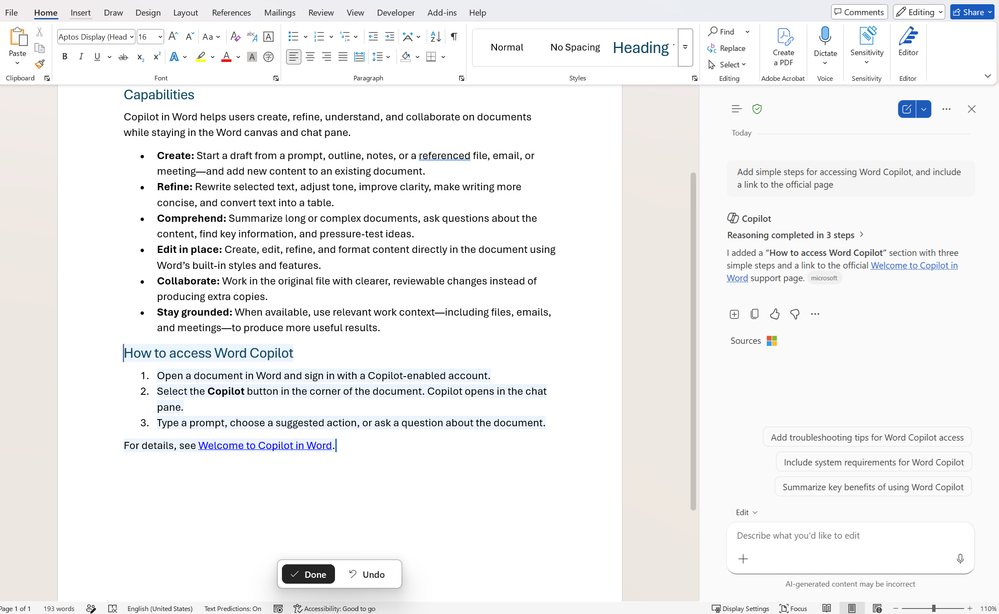Click the thumbs down icon in Copilot pane
999x614 pixels.
tap(794, 314)
